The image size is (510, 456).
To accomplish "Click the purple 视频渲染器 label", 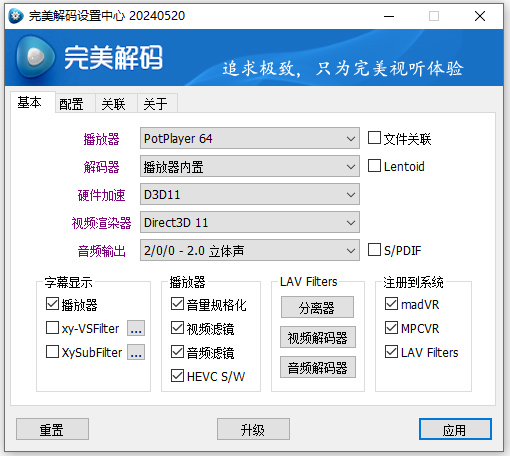I will (101, 223).
